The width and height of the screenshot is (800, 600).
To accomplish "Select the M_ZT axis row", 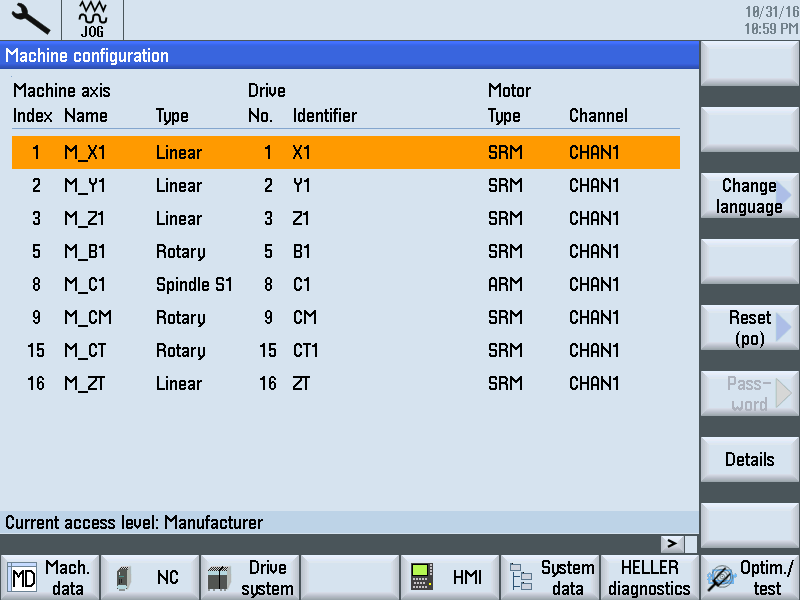I will (x=345, y=384).
